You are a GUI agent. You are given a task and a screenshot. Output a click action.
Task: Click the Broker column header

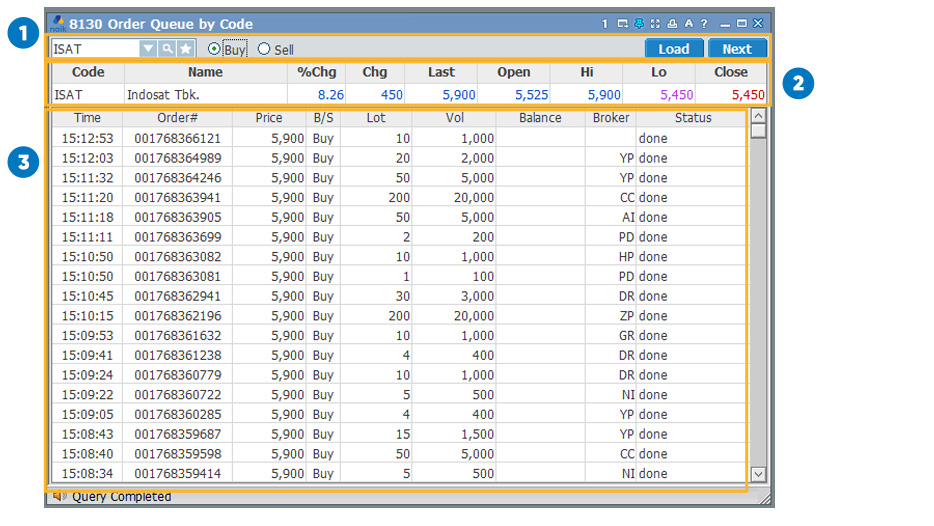click(610, 118)
